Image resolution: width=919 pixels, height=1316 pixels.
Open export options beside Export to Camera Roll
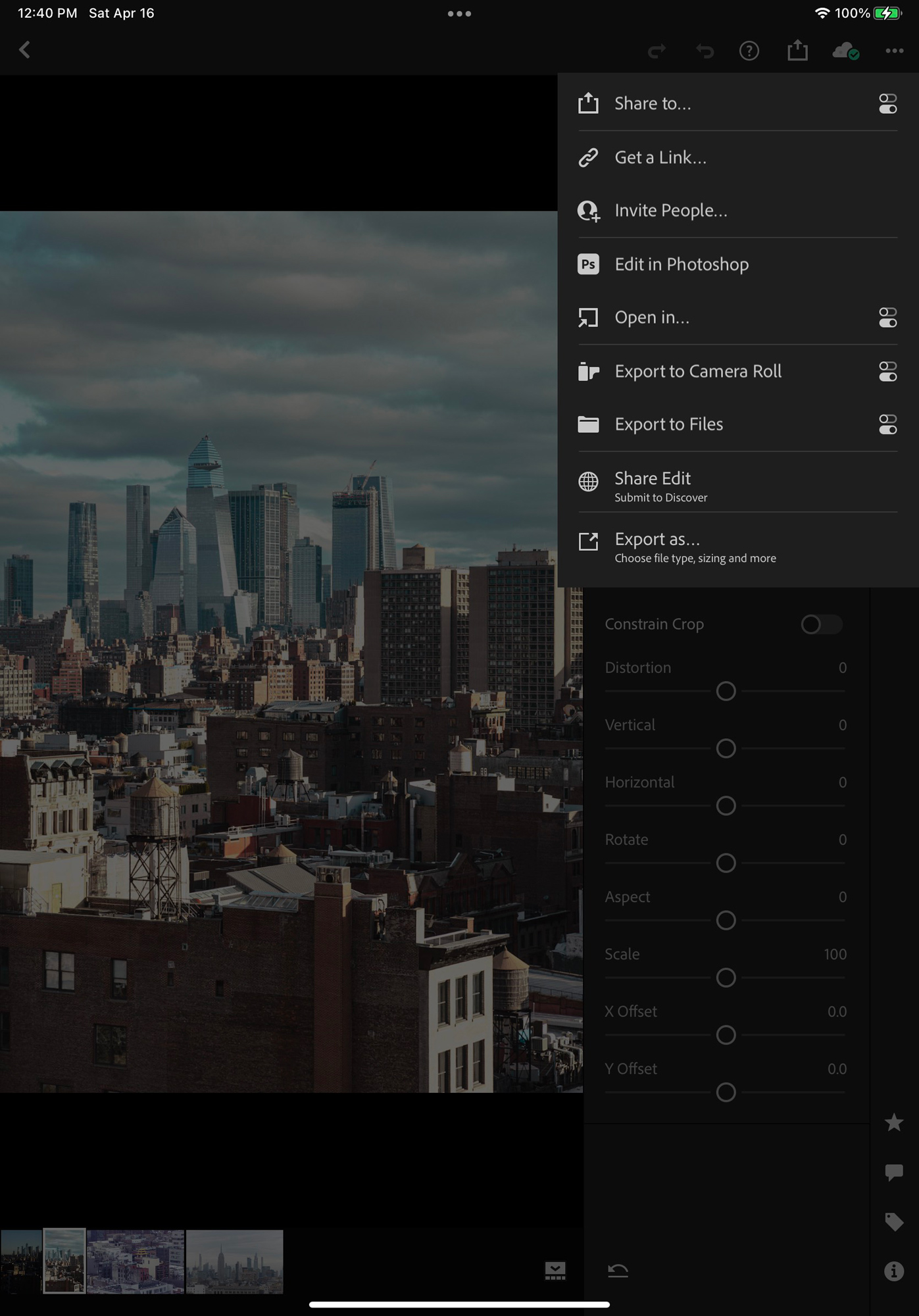pyautogui.click(x=887, y=371)
